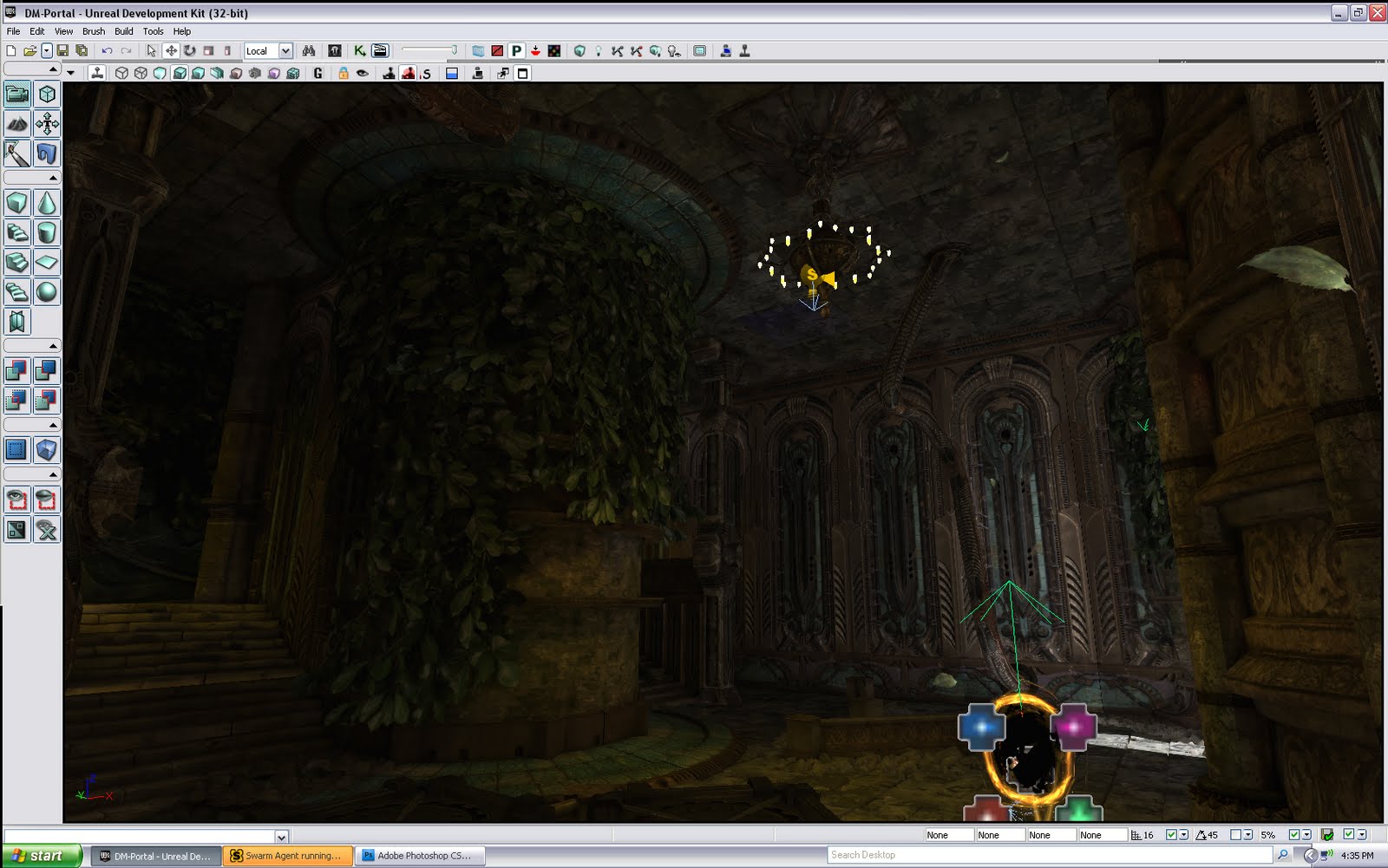The image size is (1388, 868).
Task: Create a new map with New icon
Action: pos(11,51)
